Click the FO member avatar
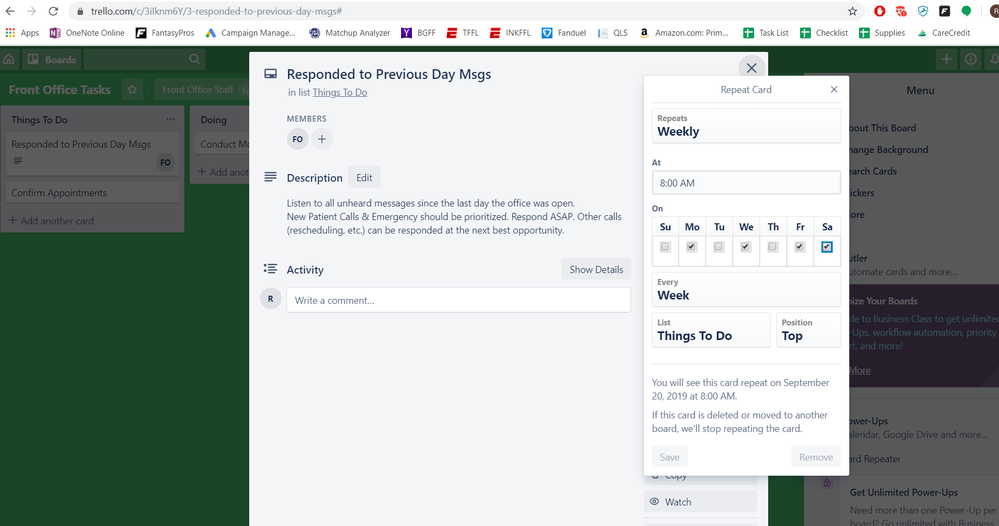999x526 pixels. [x=298, y=139]
